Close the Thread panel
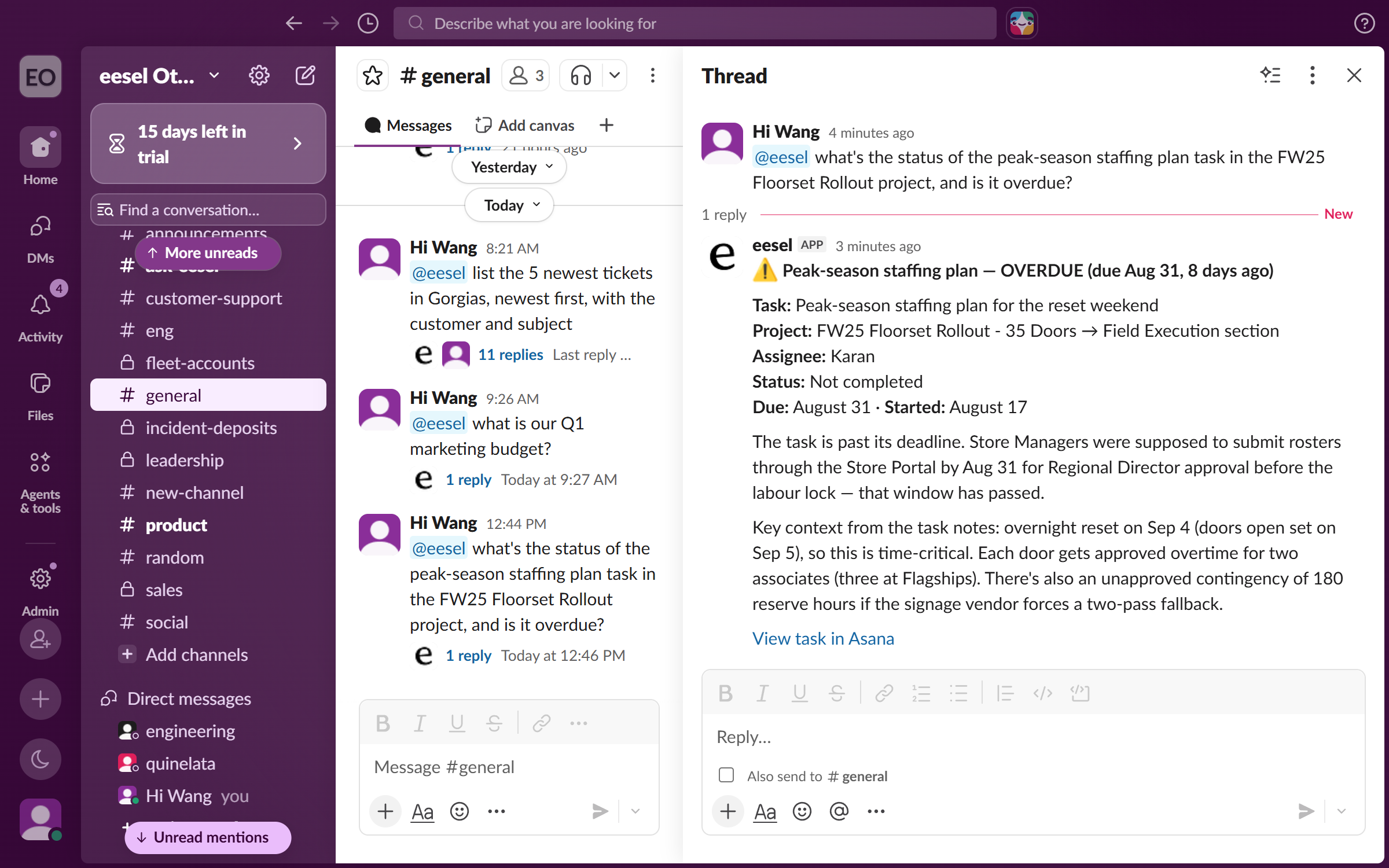Viewport: 1389px width, 868px height. [x=1354, y=75]
